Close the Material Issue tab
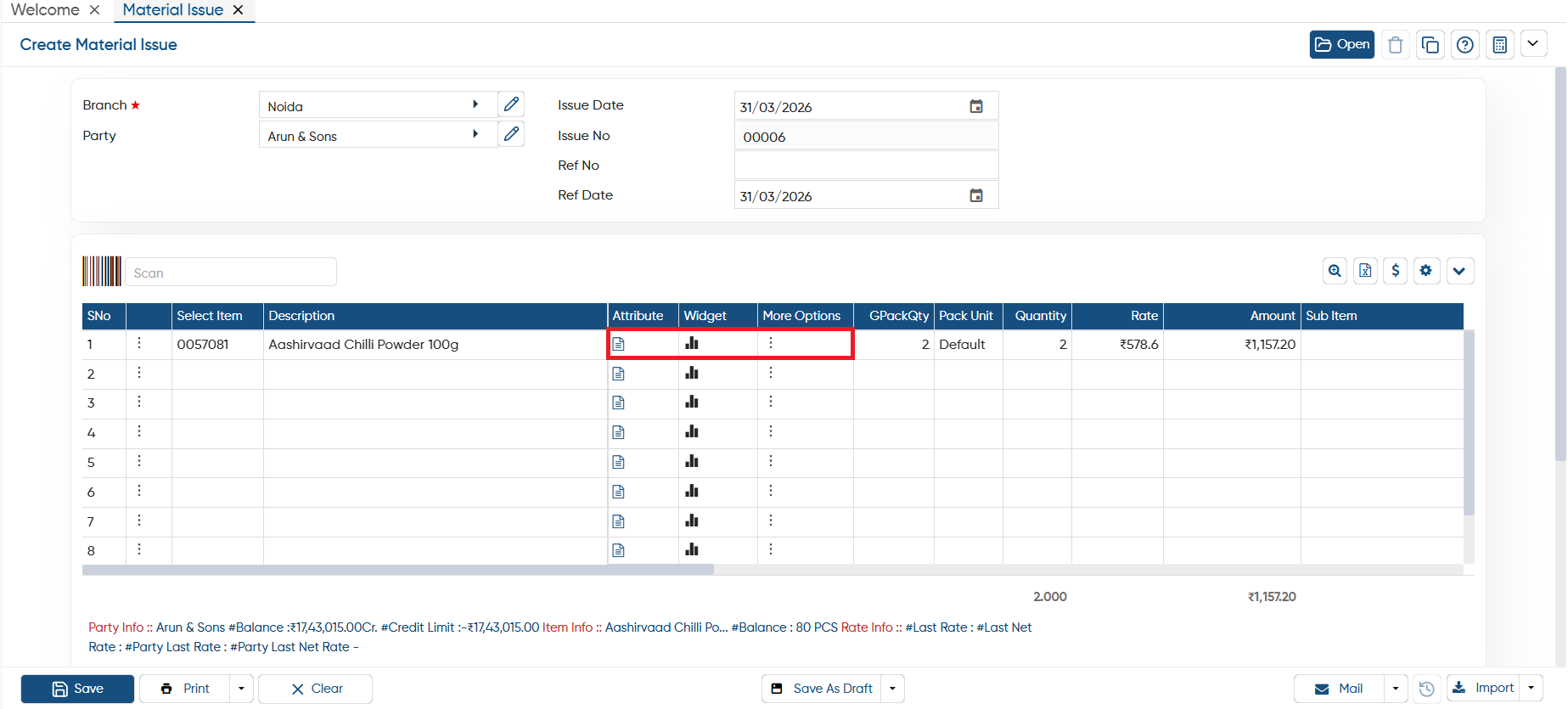This screenshot has width=1568, height=709. (239, 10)
